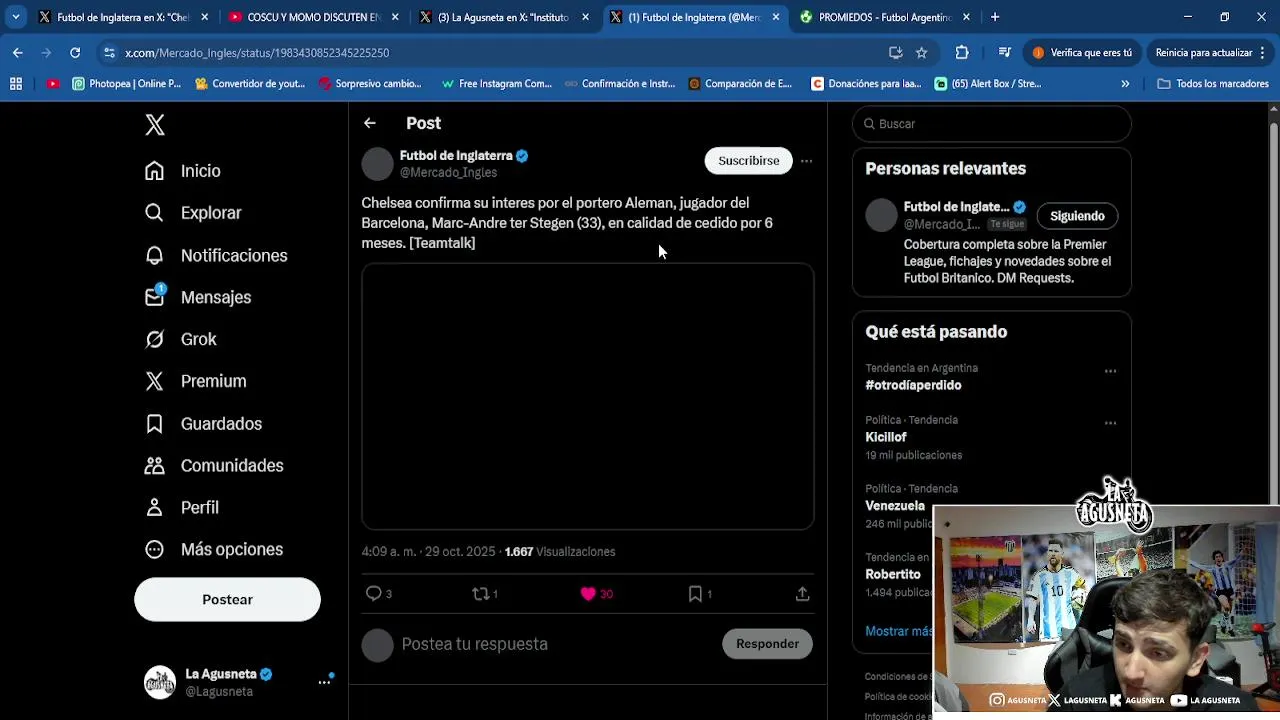Open the browser extensions puzzle icon
The width and height of the screenshot is (1280, 720).
pyautogui.click(x=962, y=53)
